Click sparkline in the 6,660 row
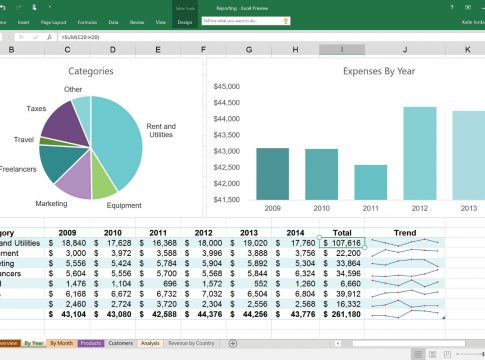This screenshot has width=485, height=360. coord(405,283)
